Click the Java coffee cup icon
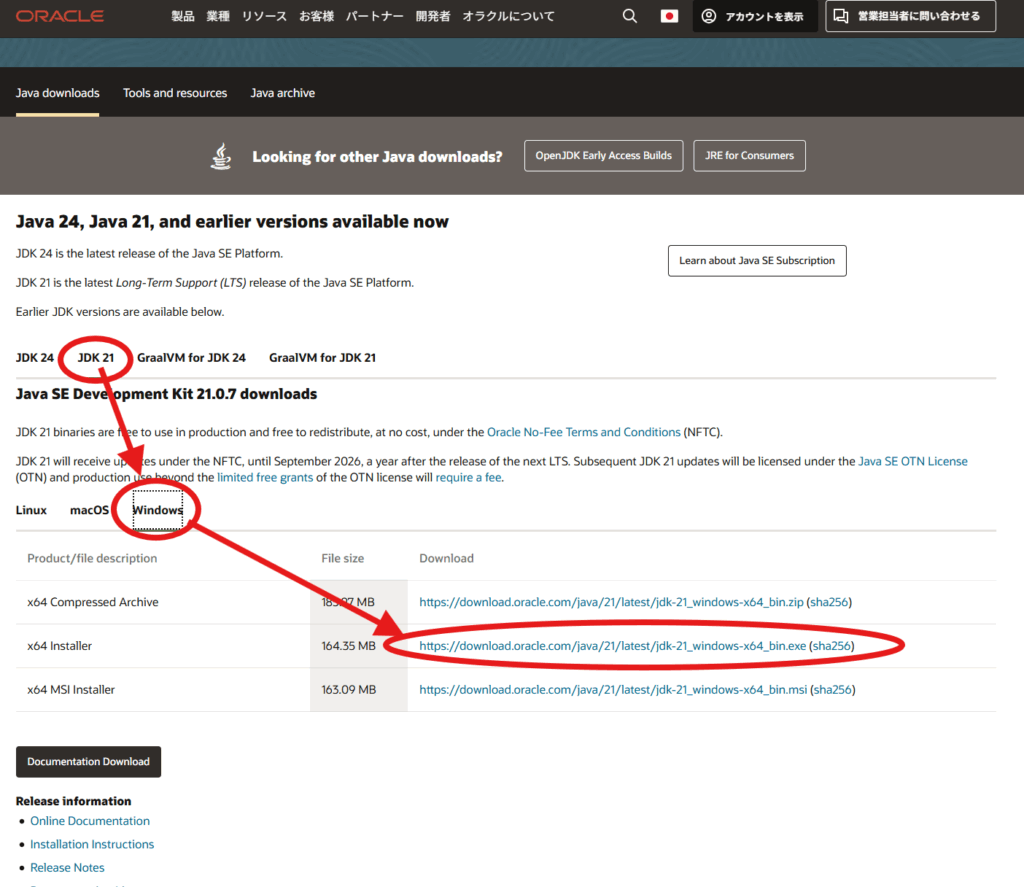Image resolution: width=1024 pixels, height=887 pixels. click(221, 156)
